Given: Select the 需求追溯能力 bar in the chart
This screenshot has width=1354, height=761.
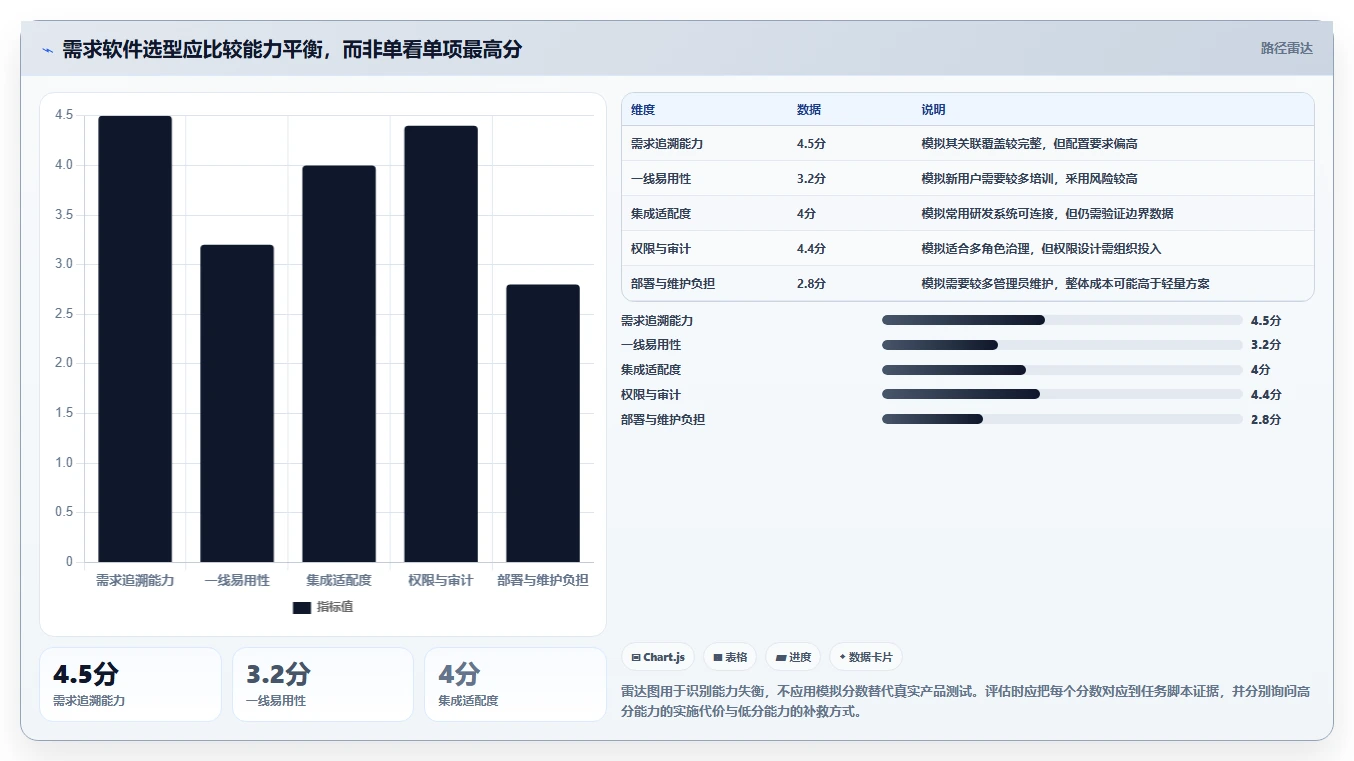Looking at the screenshot, I should (135, 339).
